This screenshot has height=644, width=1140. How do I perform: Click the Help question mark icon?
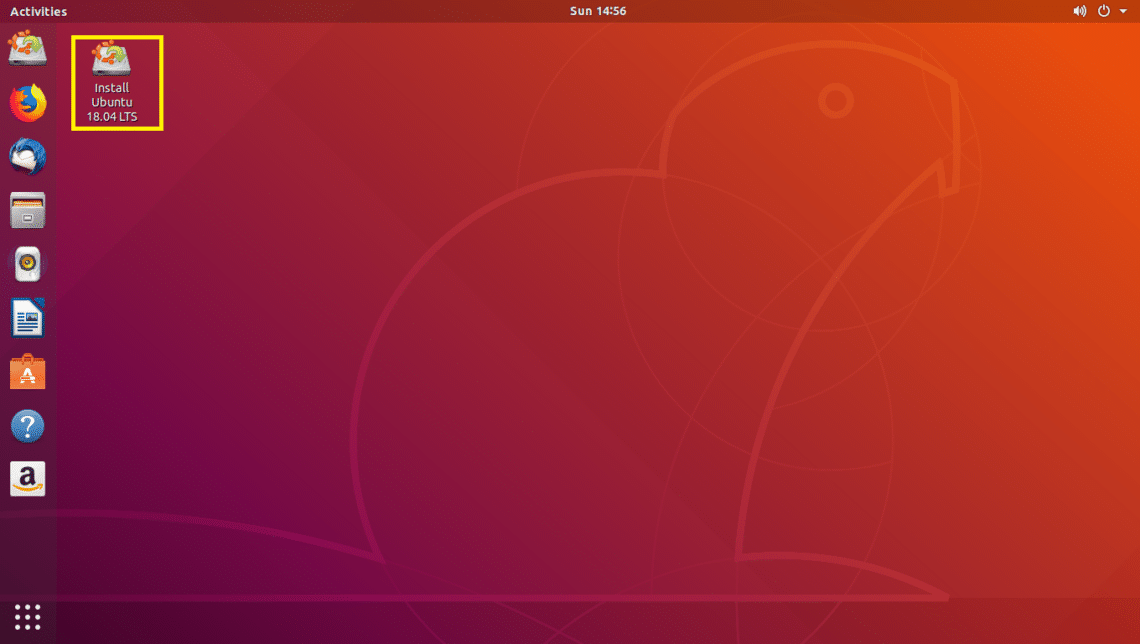click(x=28, y=427)
